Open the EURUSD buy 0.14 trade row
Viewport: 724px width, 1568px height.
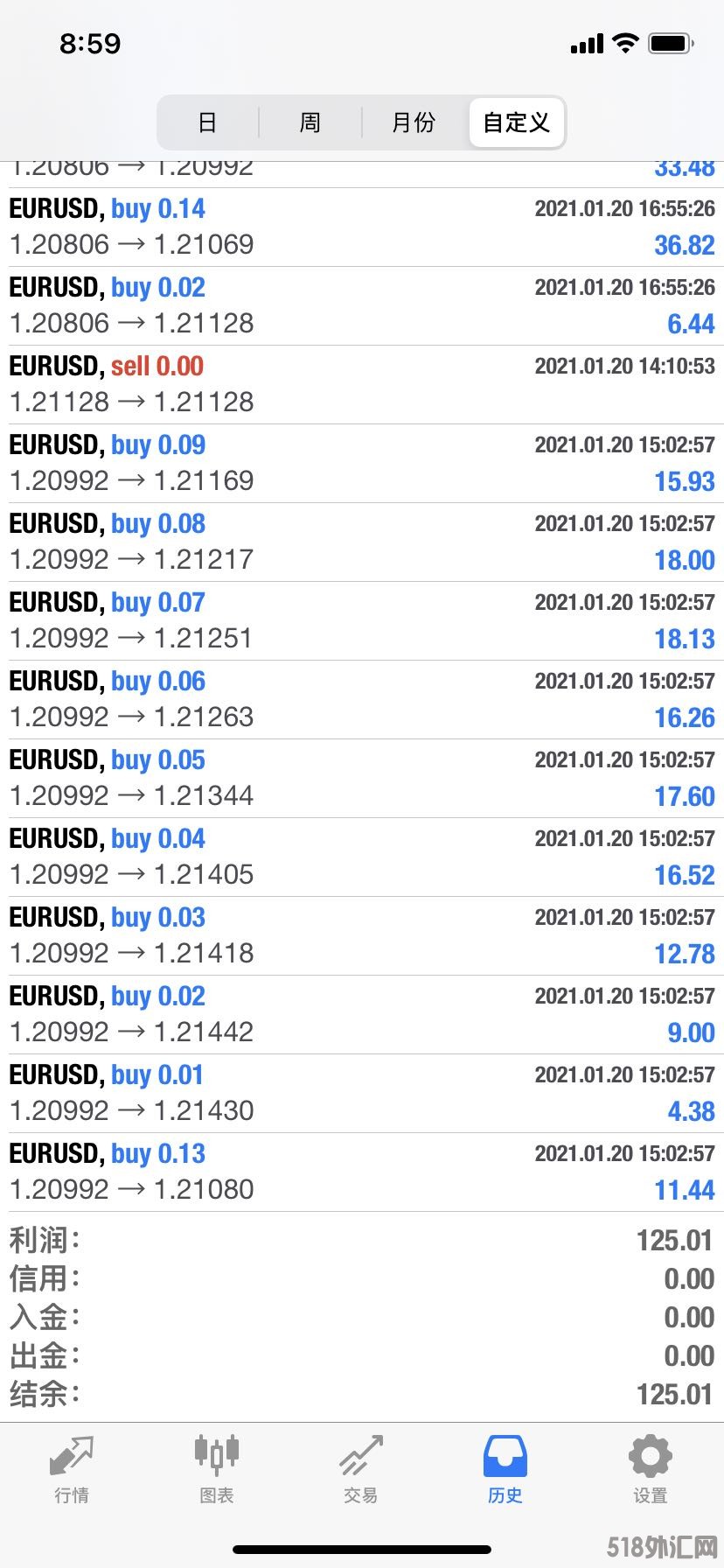(362, 227)
